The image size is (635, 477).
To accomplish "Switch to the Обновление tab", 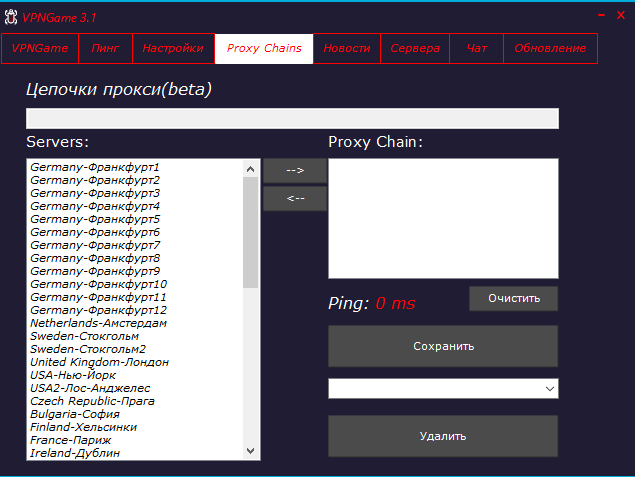I will click(x=550, y=48).
